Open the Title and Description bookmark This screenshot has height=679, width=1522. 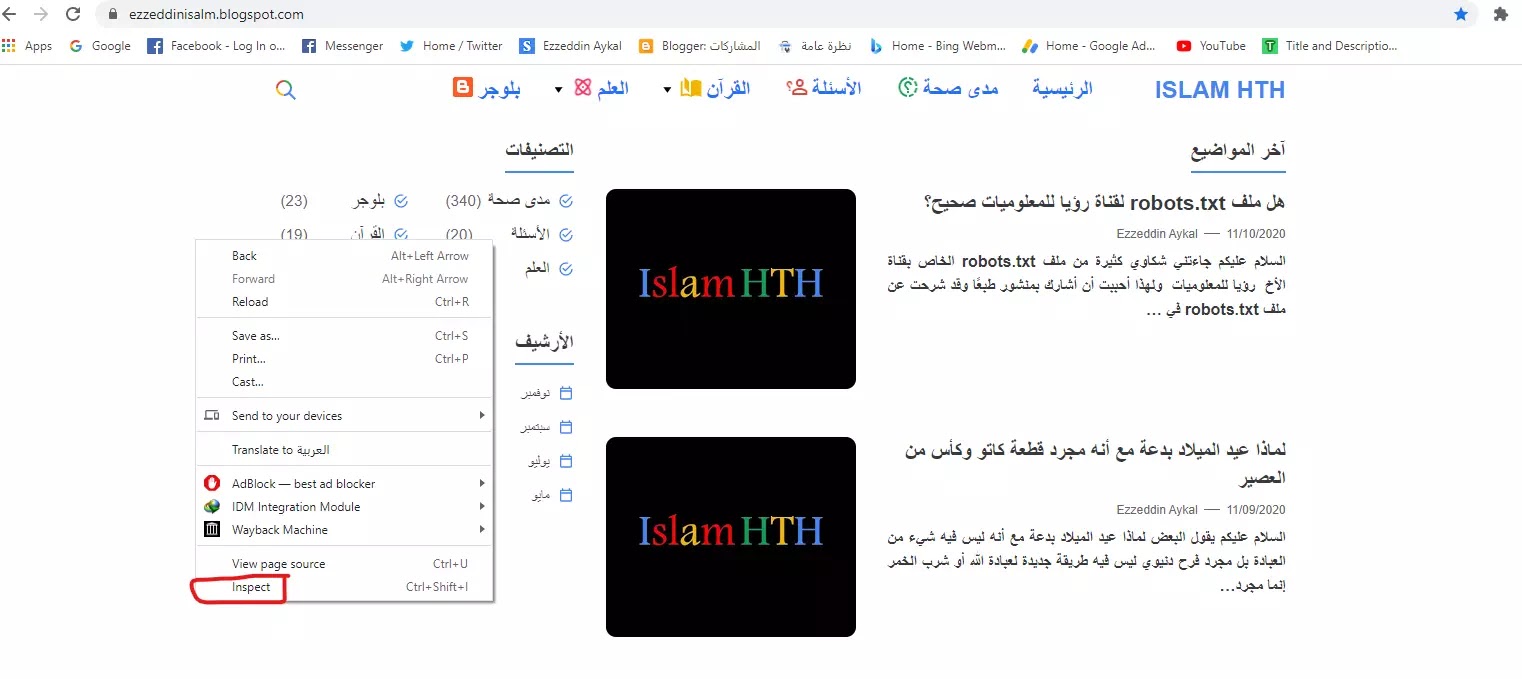(x=1329, y=45)
